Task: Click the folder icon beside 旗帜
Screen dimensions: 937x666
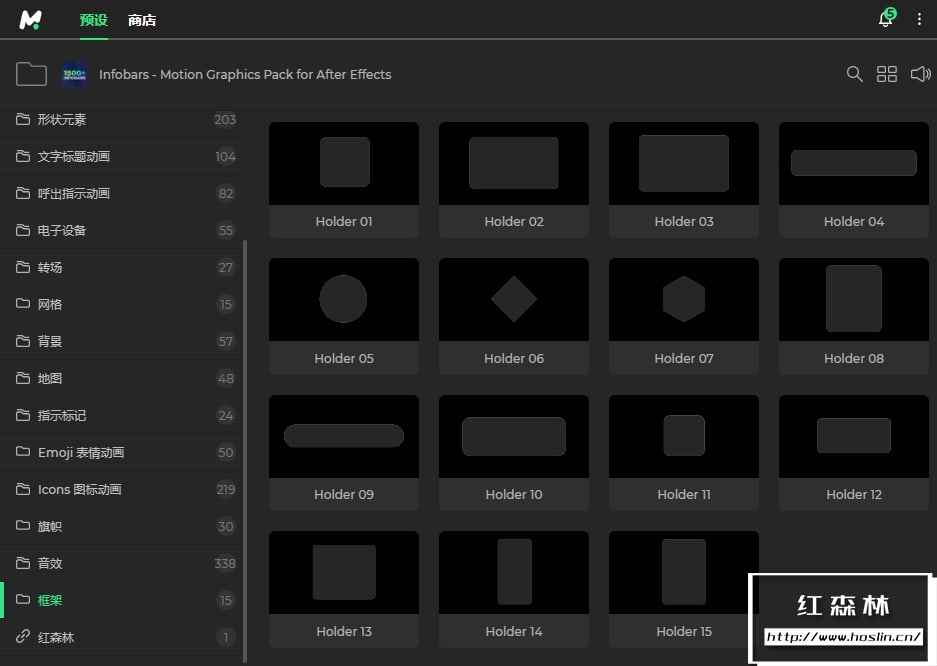Action: 23,526
